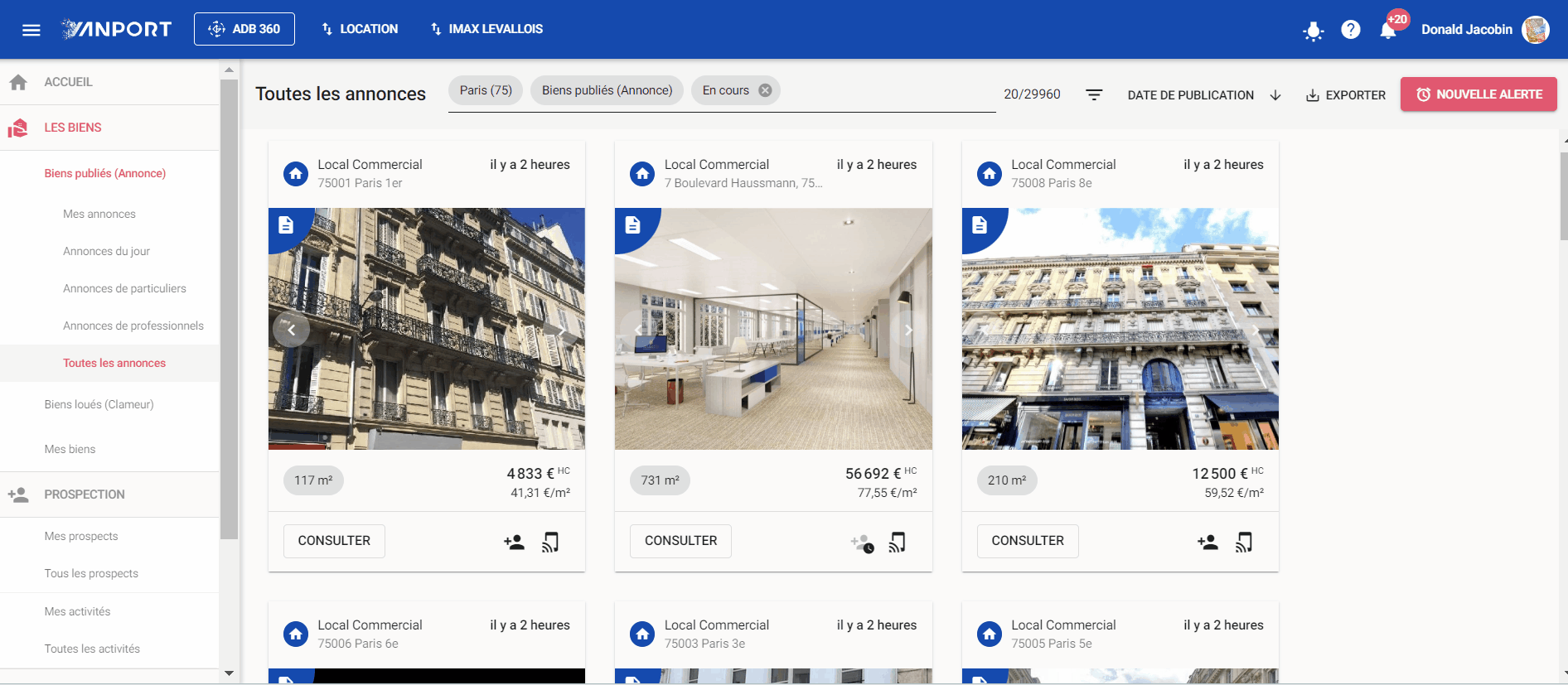
Task: Open the LOCATION selector
Action: click(360, 29)
